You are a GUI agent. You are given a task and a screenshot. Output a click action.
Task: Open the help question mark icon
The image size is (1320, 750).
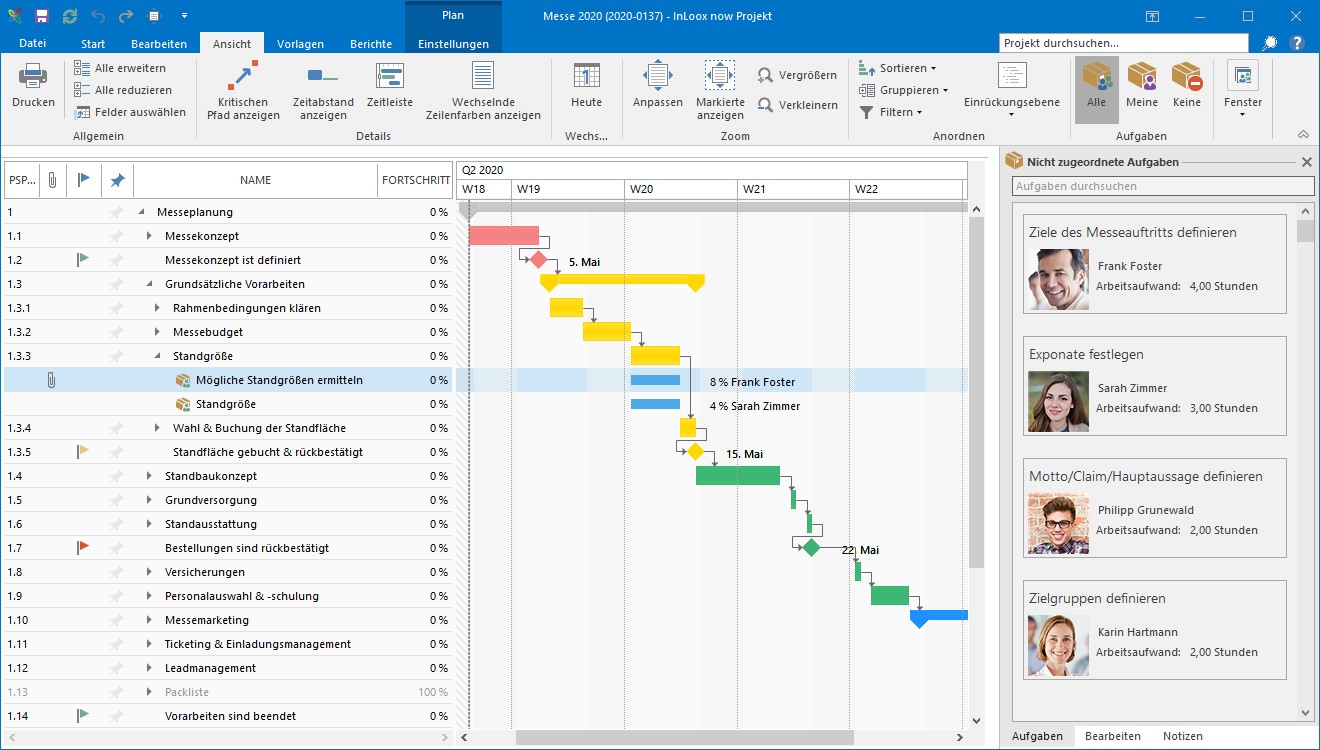(1297, 43)
